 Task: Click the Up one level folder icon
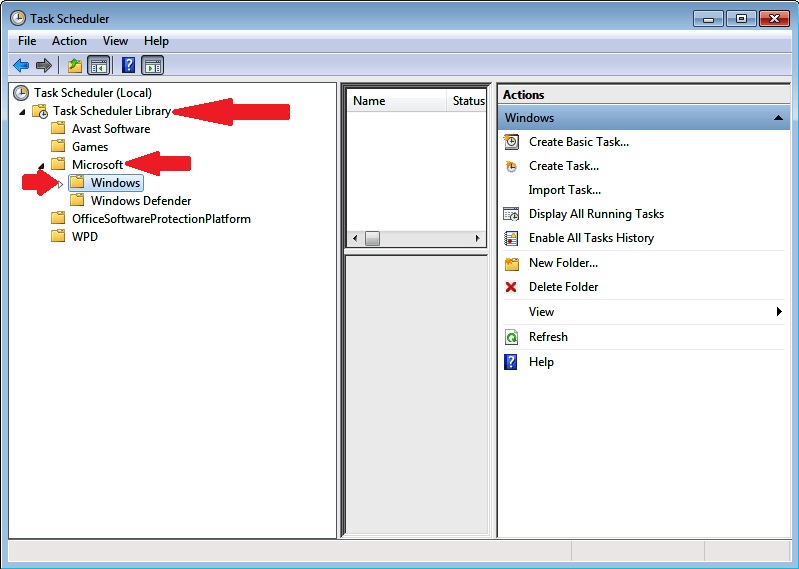pos(75,65)
